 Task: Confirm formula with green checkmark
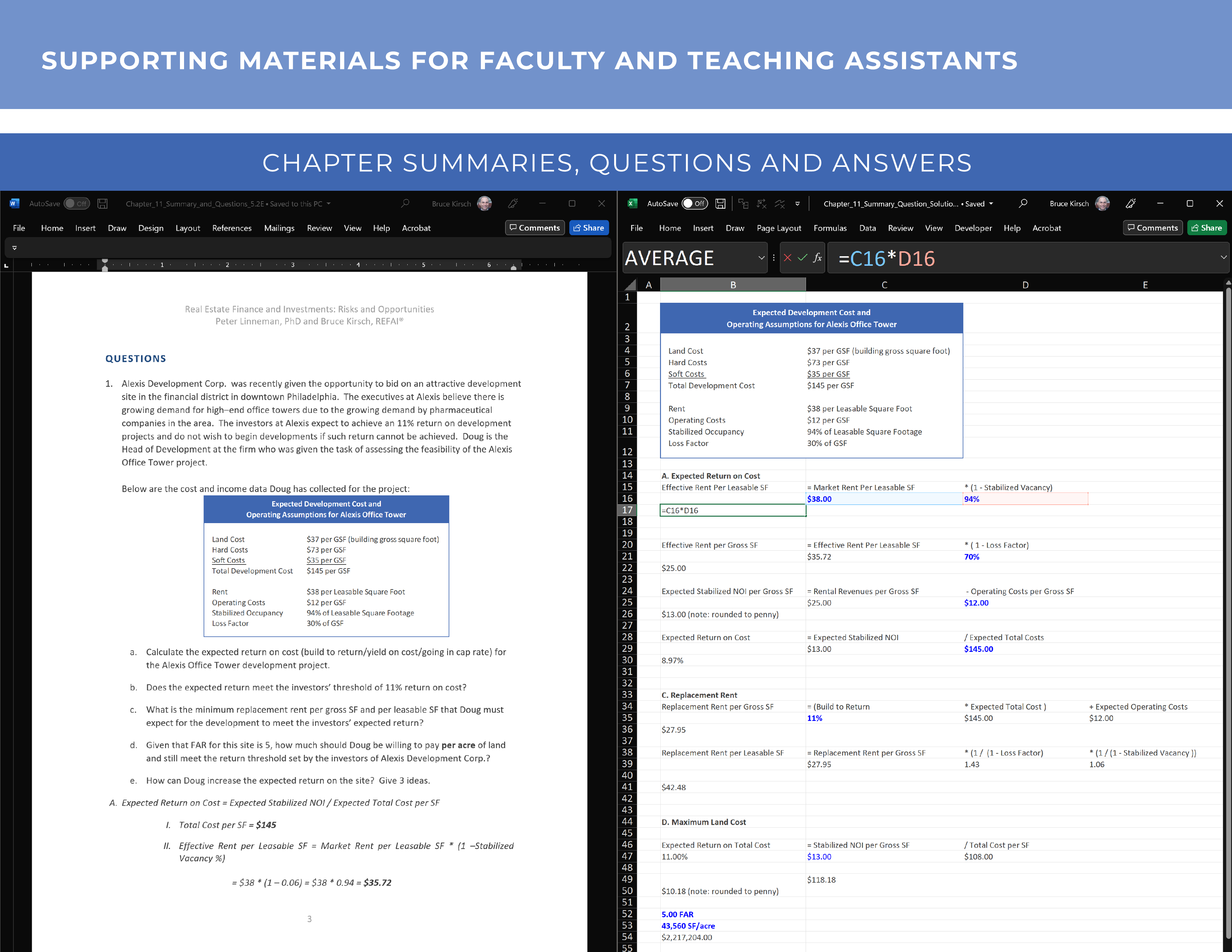(x=803, y=258)
